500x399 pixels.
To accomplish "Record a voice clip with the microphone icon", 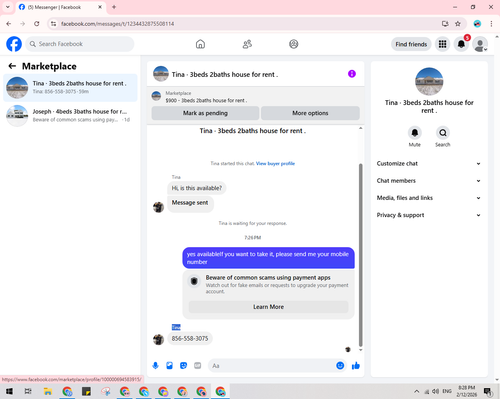I will (155, 366).
